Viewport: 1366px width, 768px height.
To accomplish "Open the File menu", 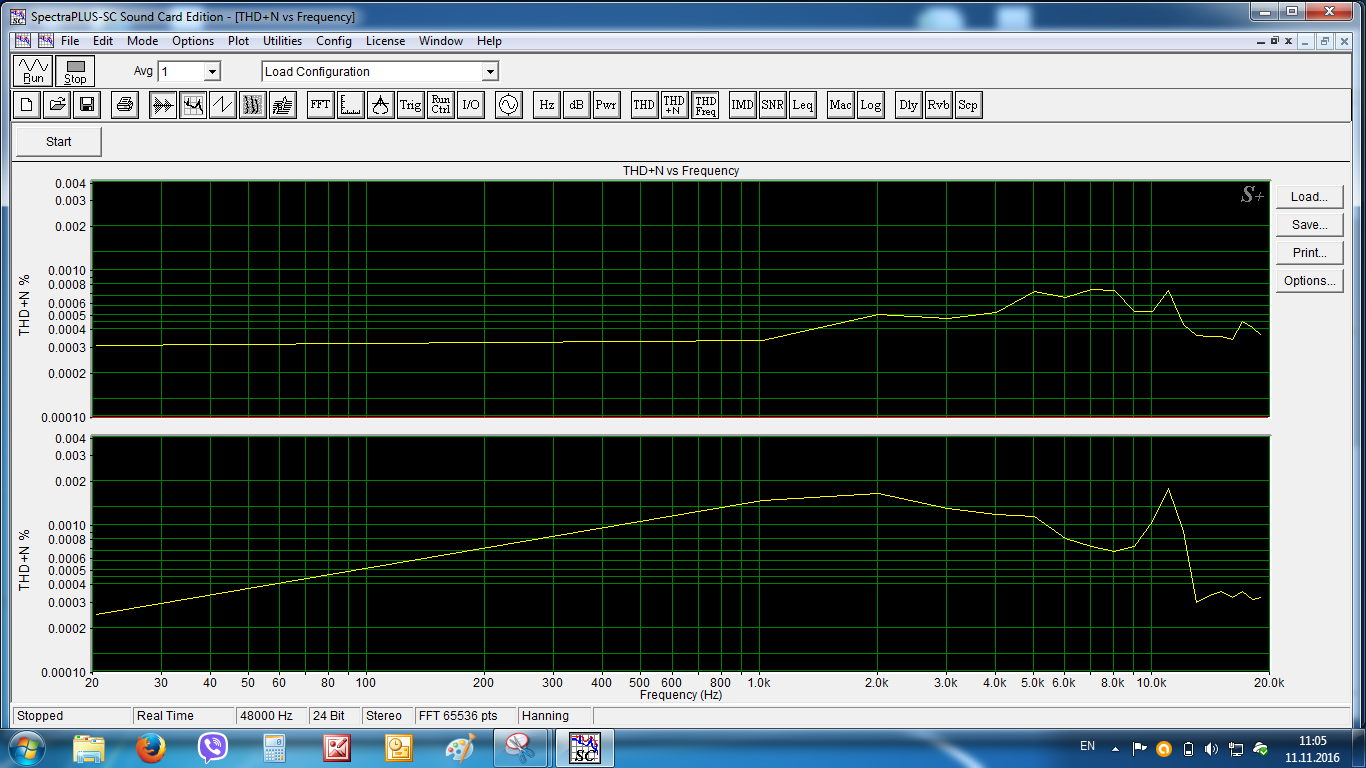I will coord(70,41).
